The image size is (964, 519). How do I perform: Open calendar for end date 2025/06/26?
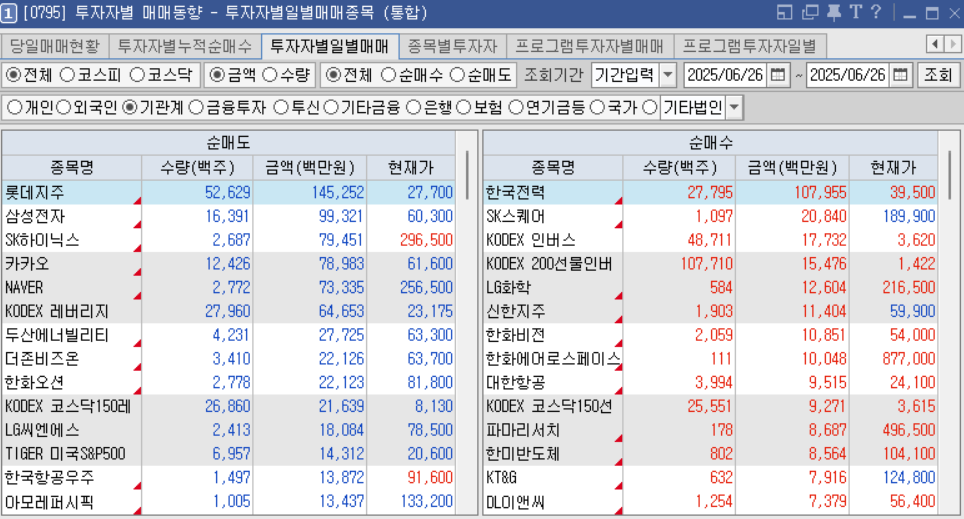900,75
